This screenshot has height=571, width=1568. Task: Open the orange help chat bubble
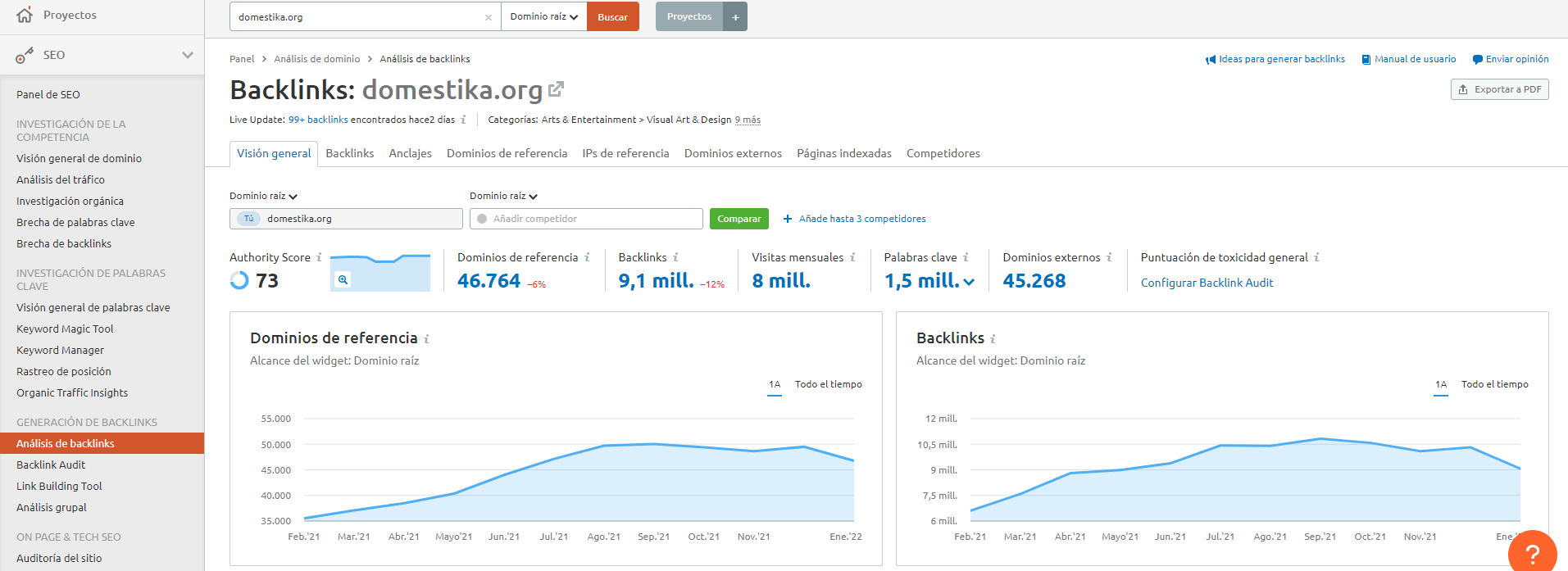coord(1532,553)
